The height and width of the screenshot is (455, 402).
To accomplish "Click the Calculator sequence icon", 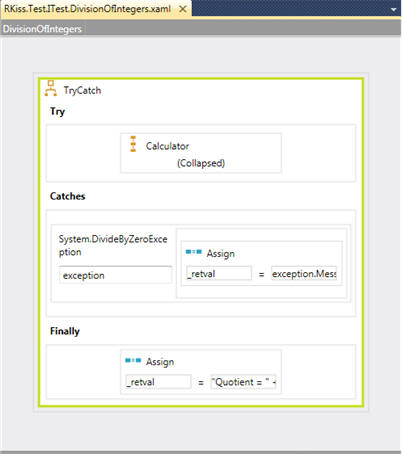I will 133,144.
